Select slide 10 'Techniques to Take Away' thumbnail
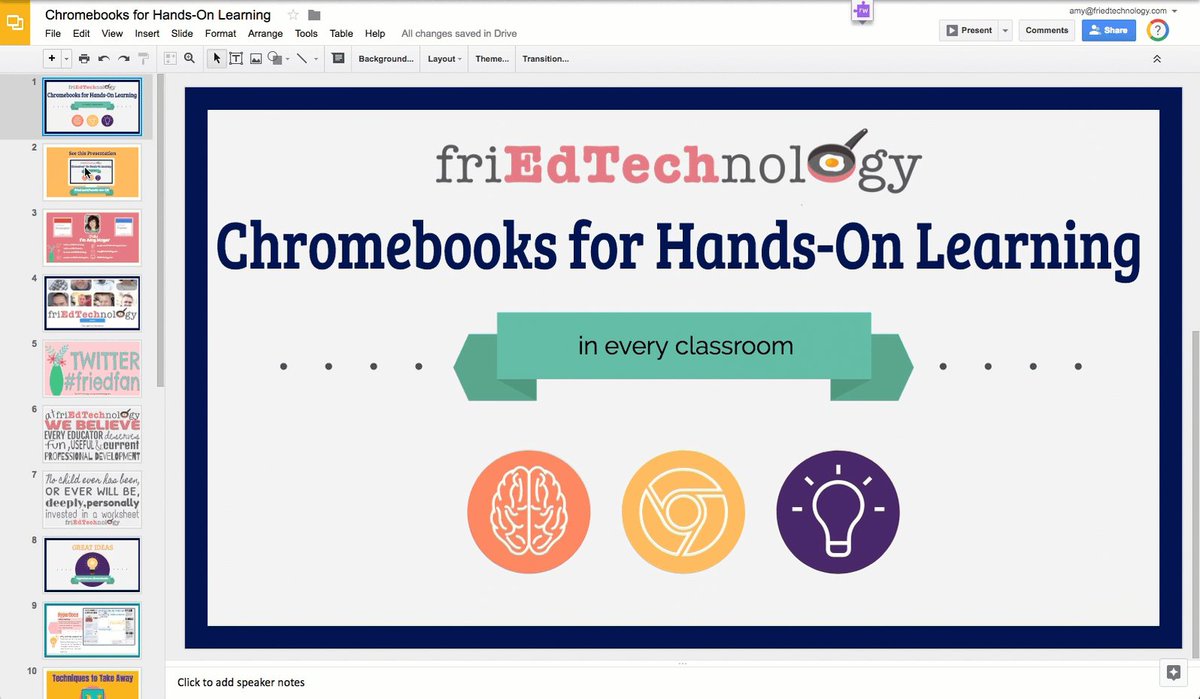 coord(92,684)
